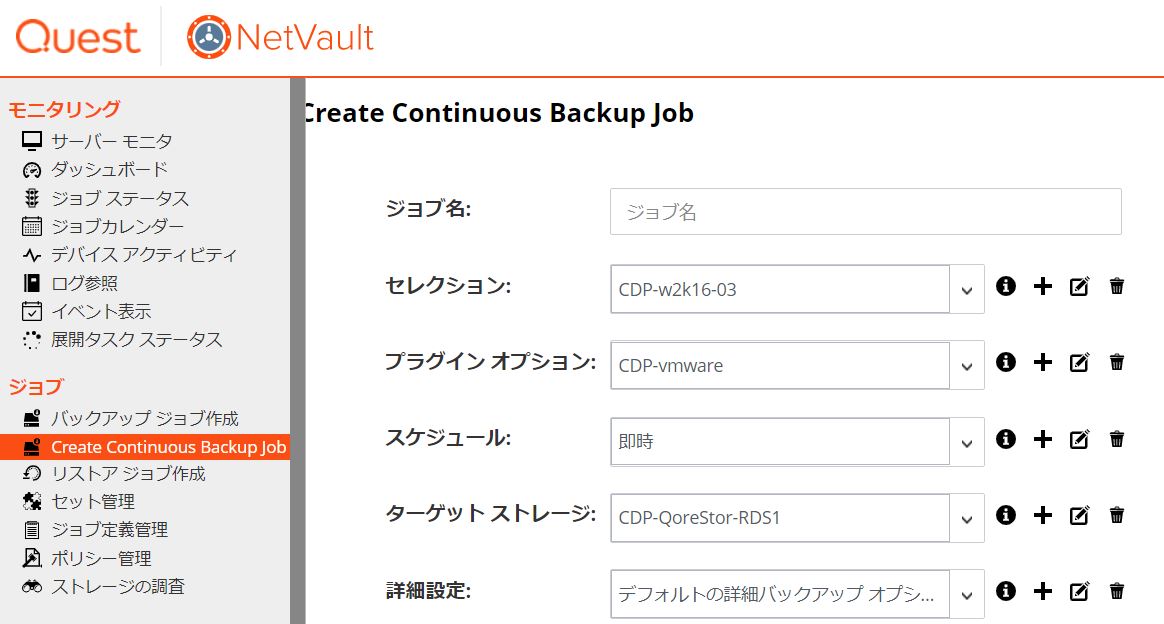Select リストア ジョブ作成 menu item
This screenshot has width=1164, height=624.
click(128, 473)
